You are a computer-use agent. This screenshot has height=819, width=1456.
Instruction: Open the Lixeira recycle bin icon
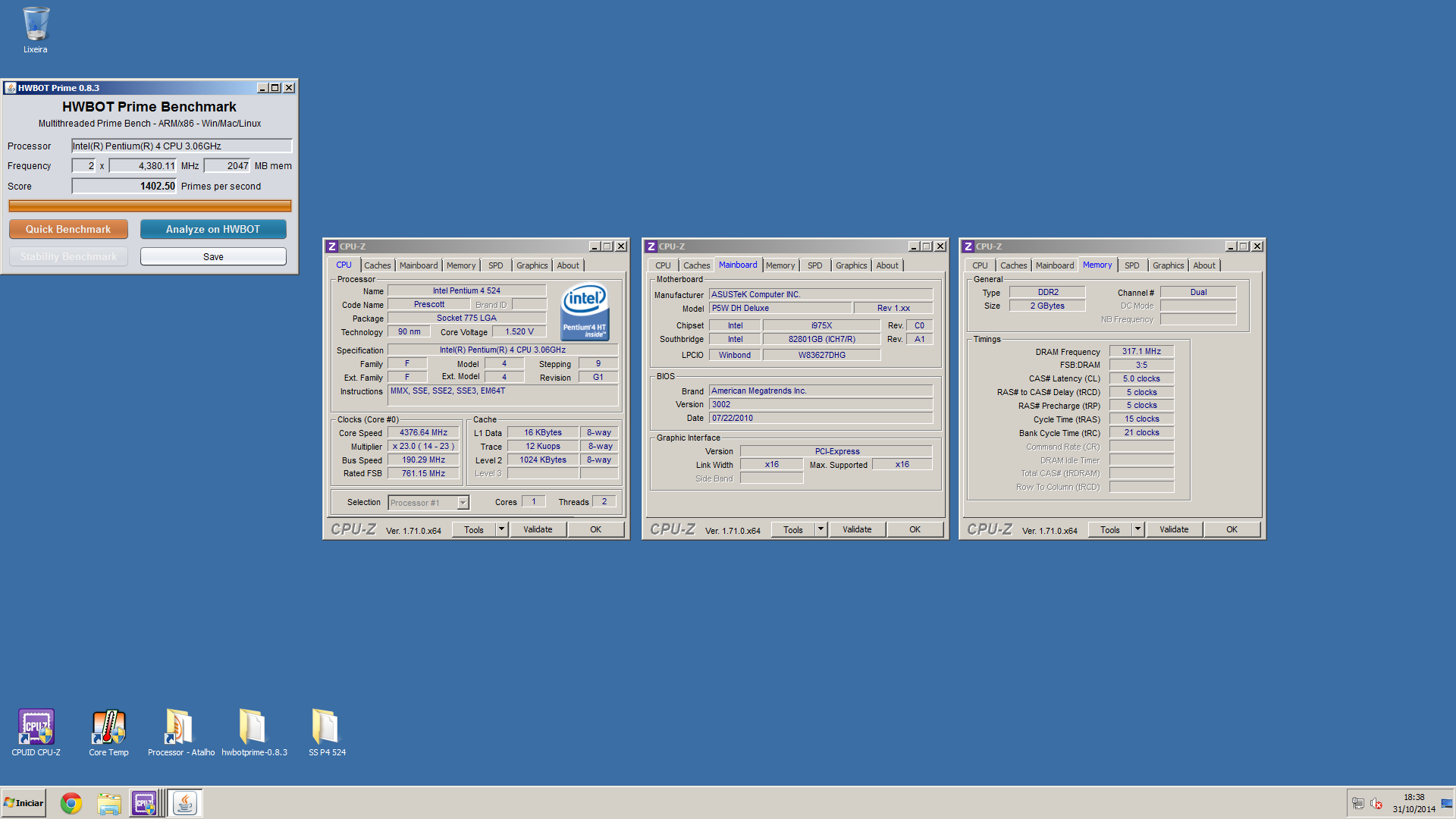[x=35, y=30]
